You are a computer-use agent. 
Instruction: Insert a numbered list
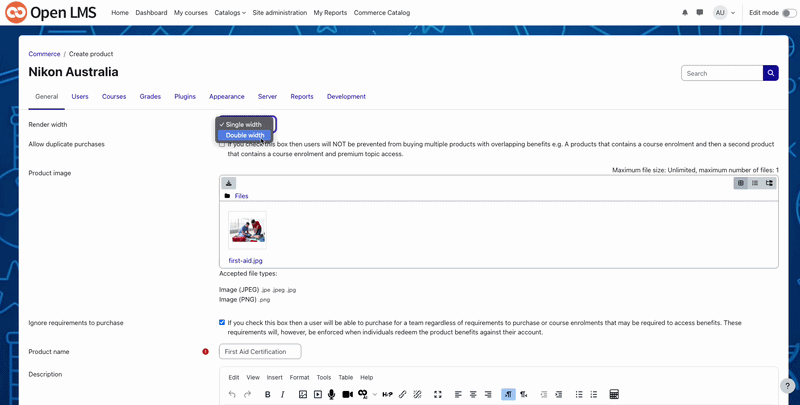coord(594,394)
